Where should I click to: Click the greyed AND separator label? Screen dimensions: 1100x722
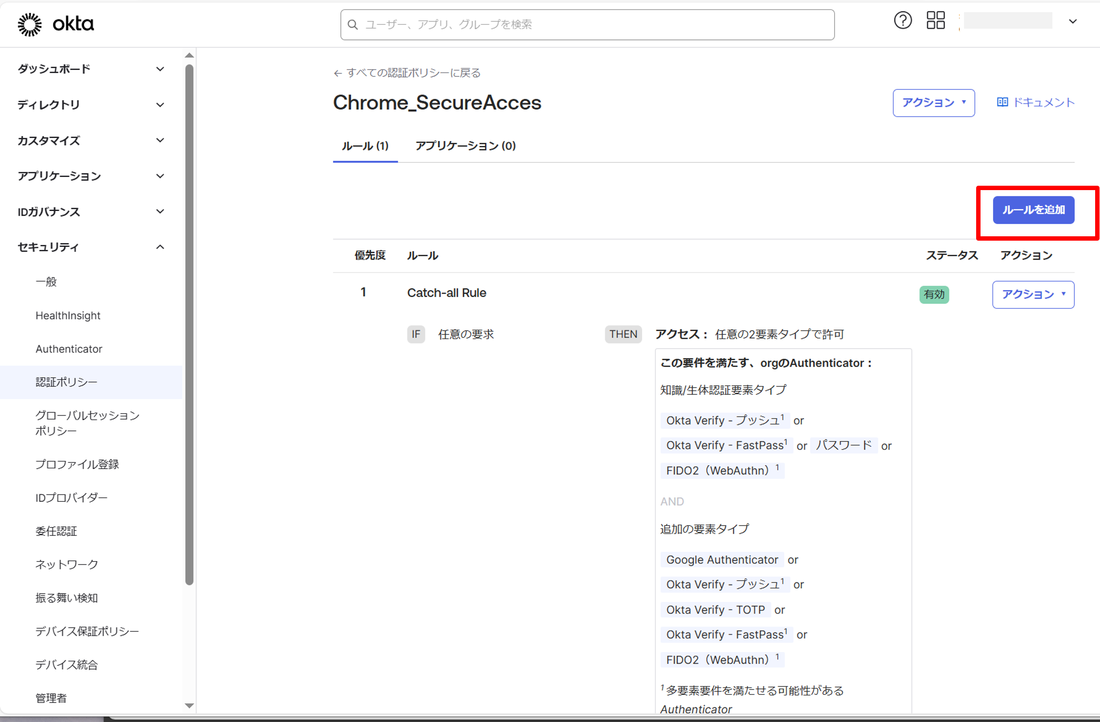pos(672,502)
